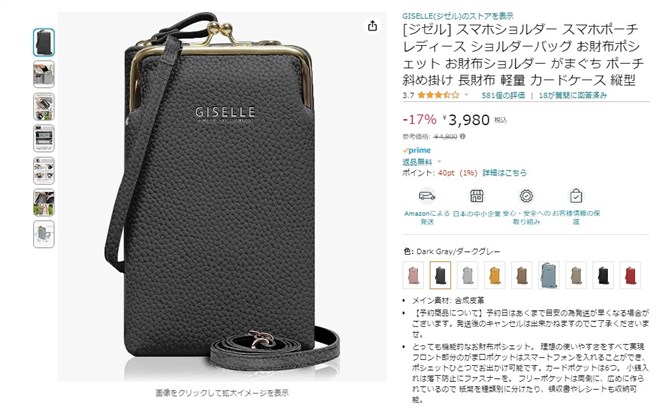
Task: Select the yellow color swatch
Action: (494, 275)
